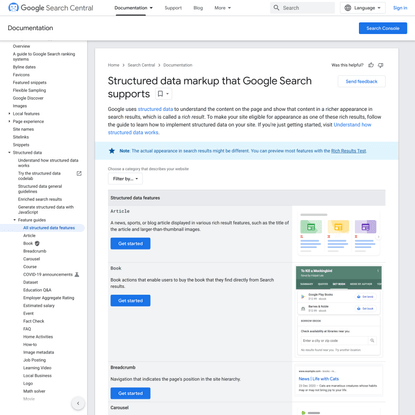Click the Breadcrumb result preview image
Viewport: 415px width, 415px height.
coord(339,380)
